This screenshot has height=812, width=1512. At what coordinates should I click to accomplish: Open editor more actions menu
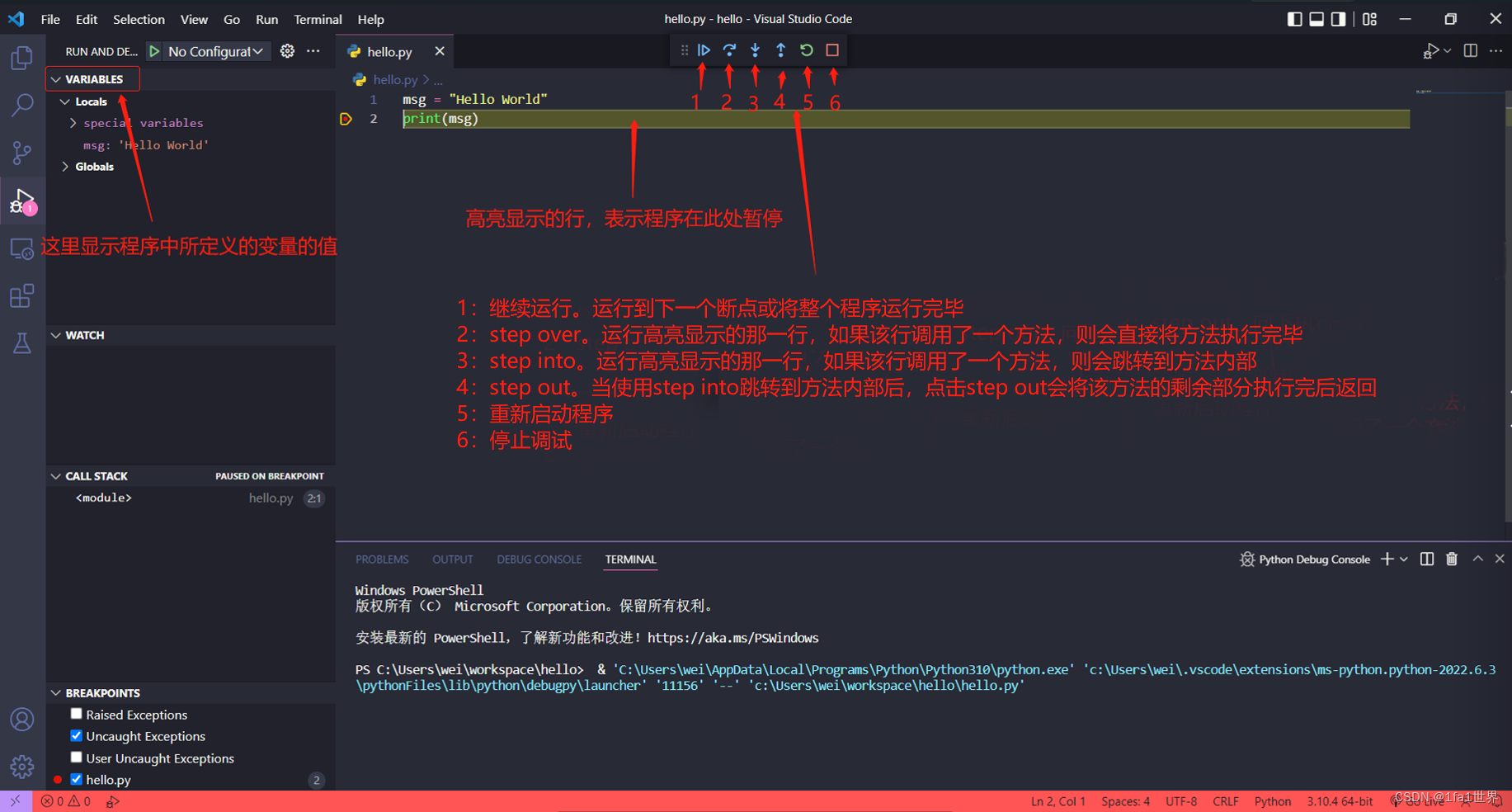point(1496,51)
